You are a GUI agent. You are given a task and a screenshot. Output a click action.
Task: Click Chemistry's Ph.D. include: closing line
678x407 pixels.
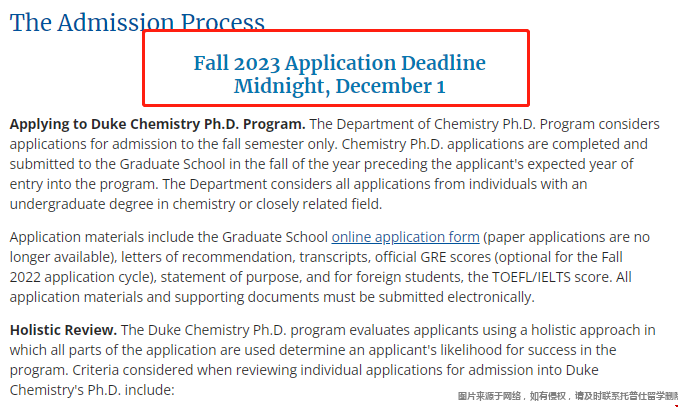[92, 390]
